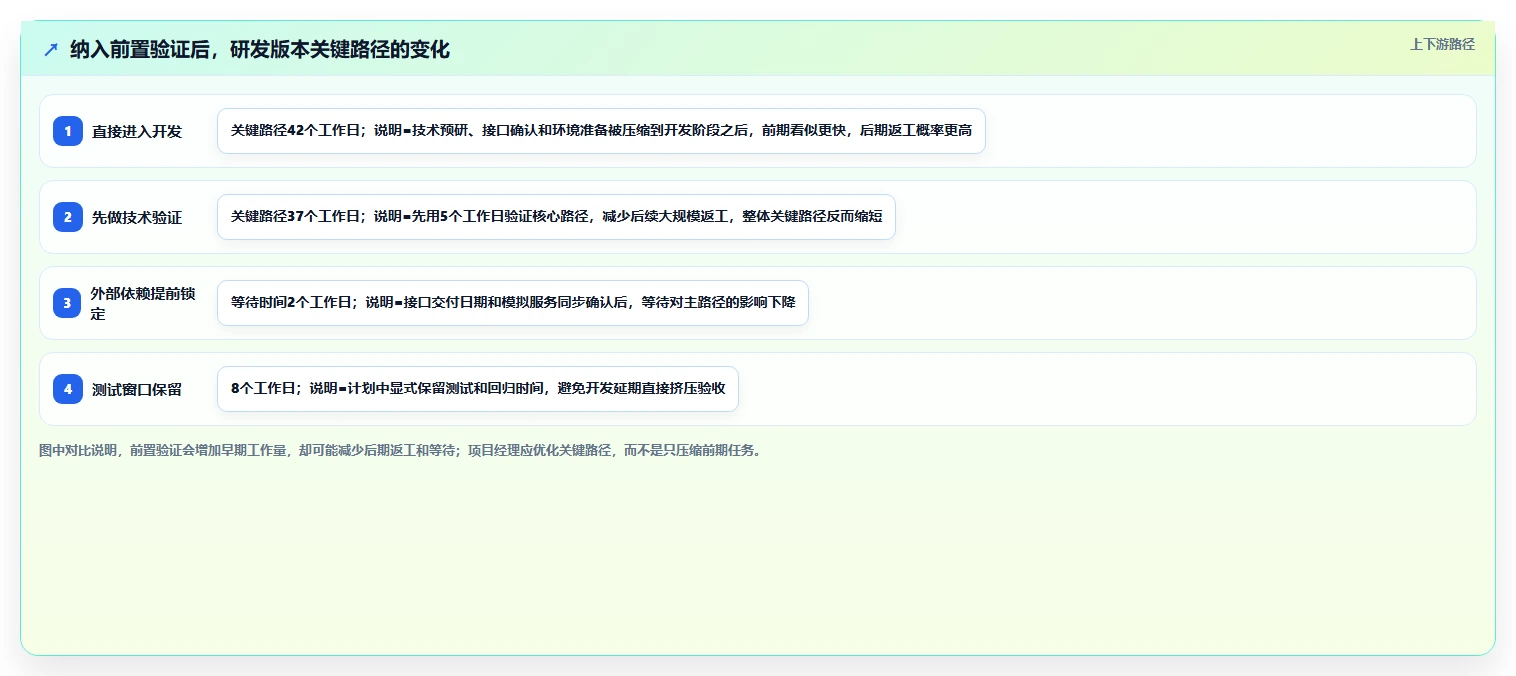1516x676 pixels.
Task: Click the 上下游路径 label in the header
Action: (1442, 44)
